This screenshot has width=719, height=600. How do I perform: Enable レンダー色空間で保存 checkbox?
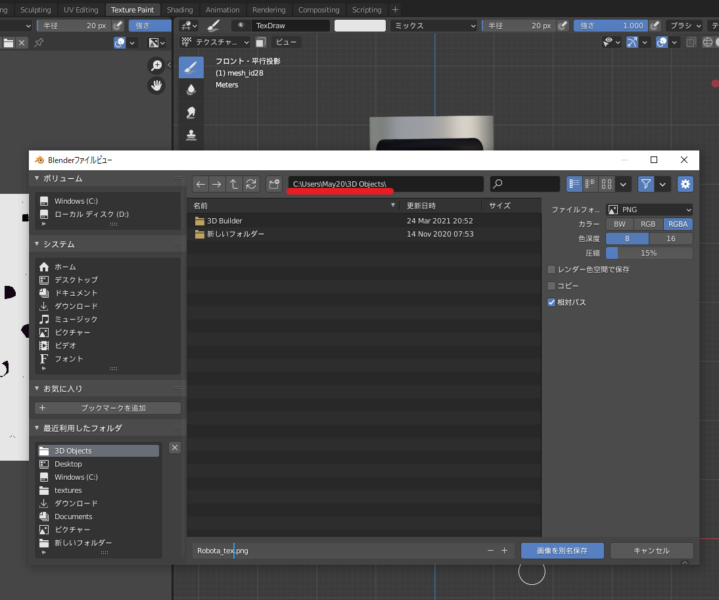click(x=552, y=269)
